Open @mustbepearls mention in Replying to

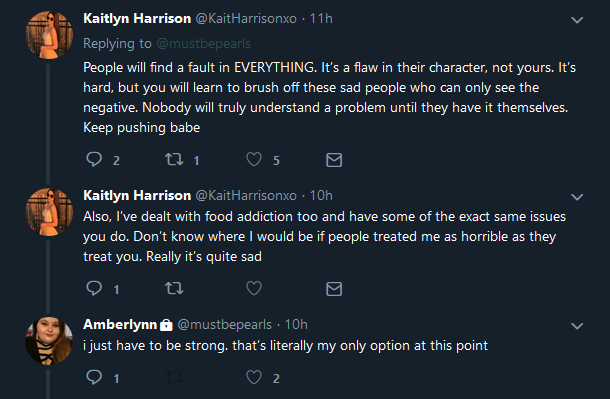[x=203, y=44]
